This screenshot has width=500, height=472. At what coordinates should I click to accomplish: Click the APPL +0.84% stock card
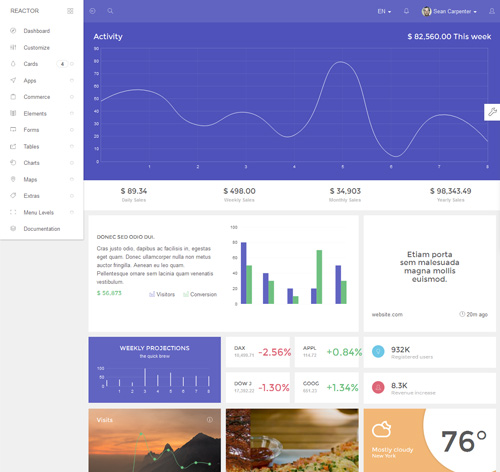tap(327, 352)
